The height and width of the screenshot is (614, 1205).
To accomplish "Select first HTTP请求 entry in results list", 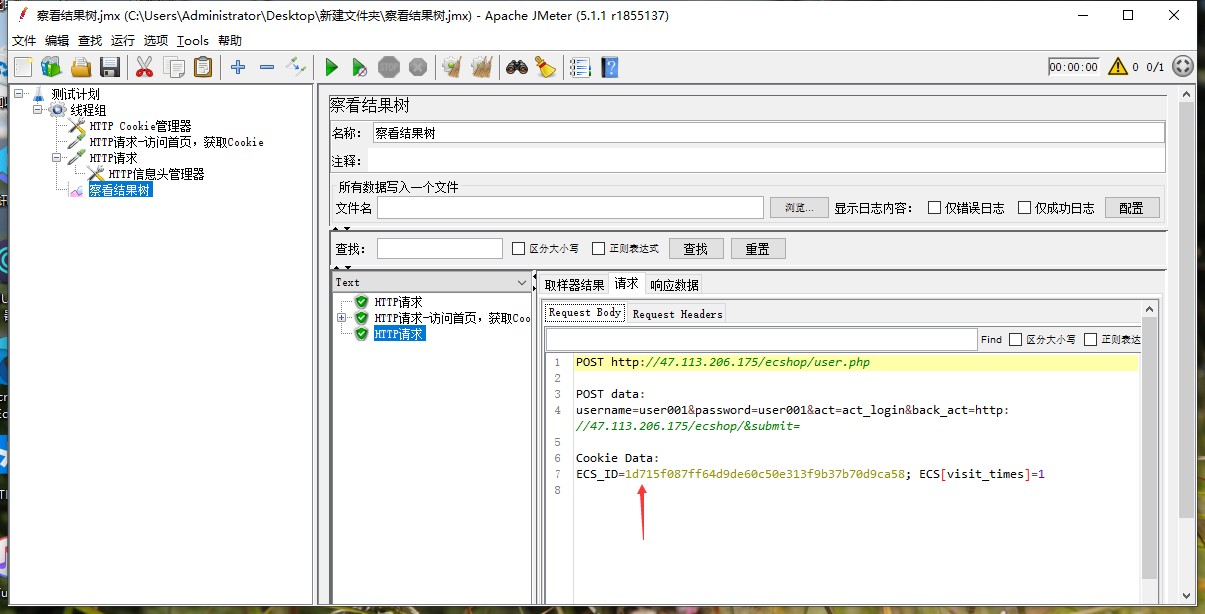I will (x=398, y=302).
